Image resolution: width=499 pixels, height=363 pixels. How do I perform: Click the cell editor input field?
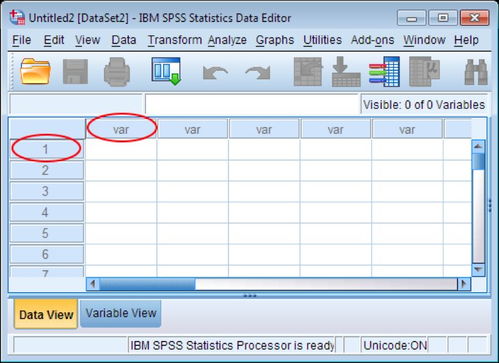pyautogui.click(x=252, y=104)
